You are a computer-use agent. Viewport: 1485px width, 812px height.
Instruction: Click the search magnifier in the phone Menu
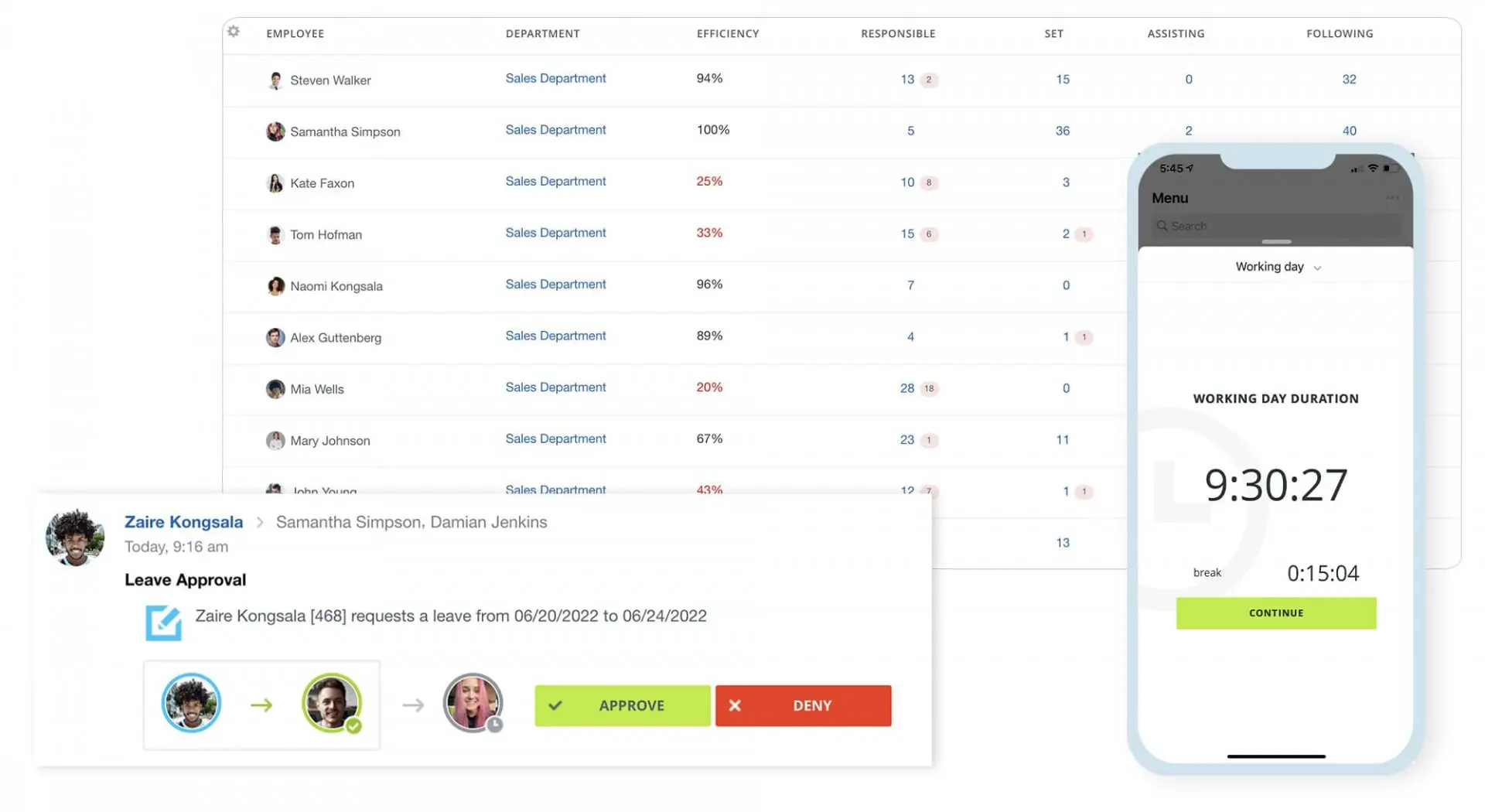point(1162,226)
